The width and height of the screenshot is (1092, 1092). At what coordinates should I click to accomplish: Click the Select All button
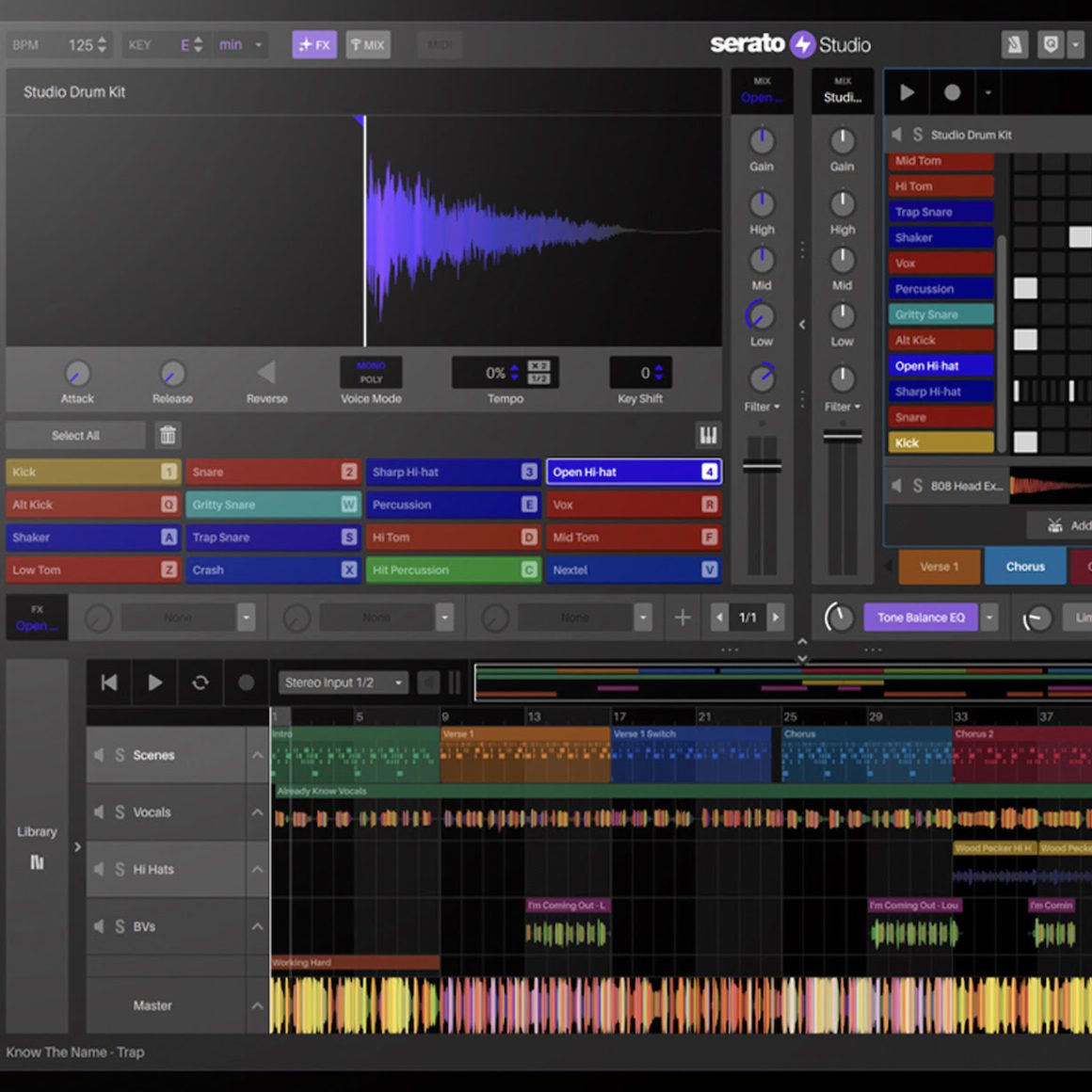click(75, 435)
